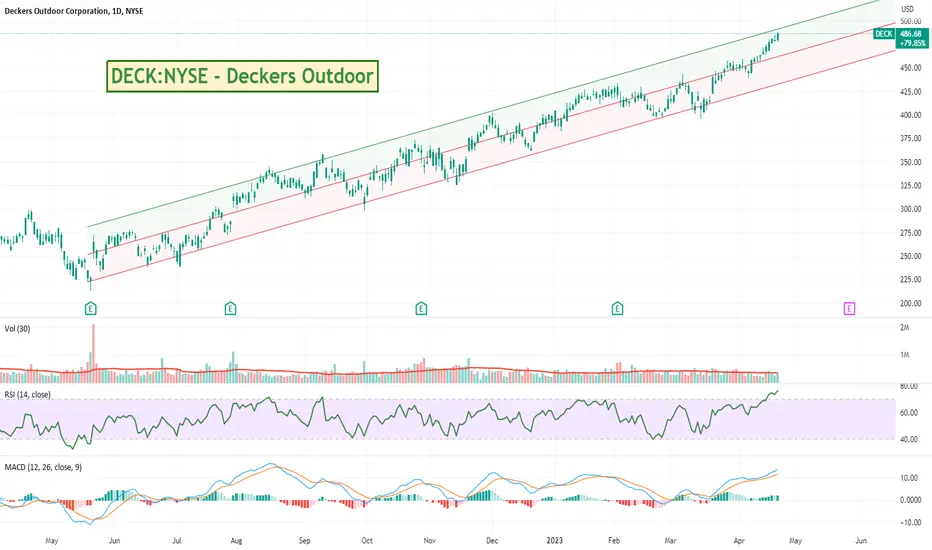
Task: Click the green DECK ticker tag
Action: point(884,34)
